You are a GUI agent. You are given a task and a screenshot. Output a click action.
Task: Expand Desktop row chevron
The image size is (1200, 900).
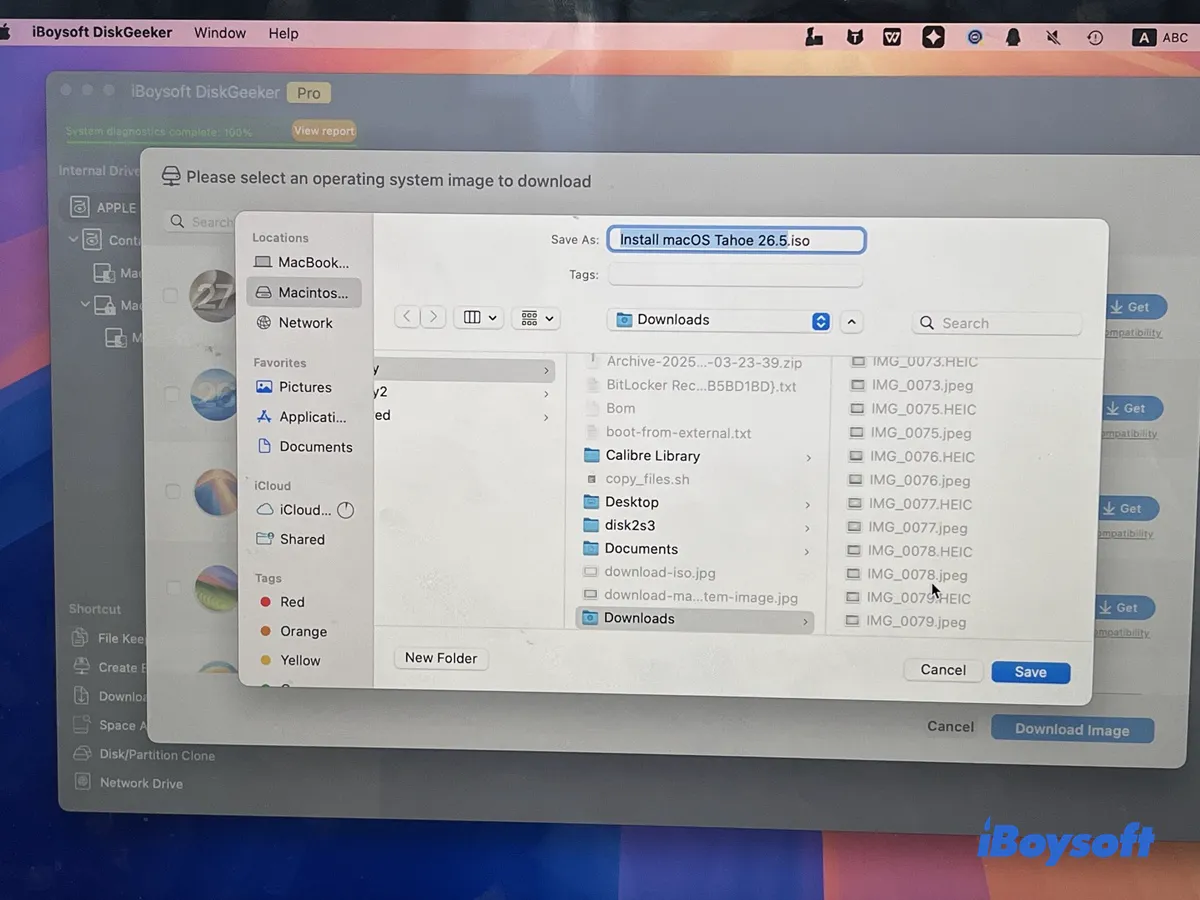pyautogui.click(x=808, y=505)
